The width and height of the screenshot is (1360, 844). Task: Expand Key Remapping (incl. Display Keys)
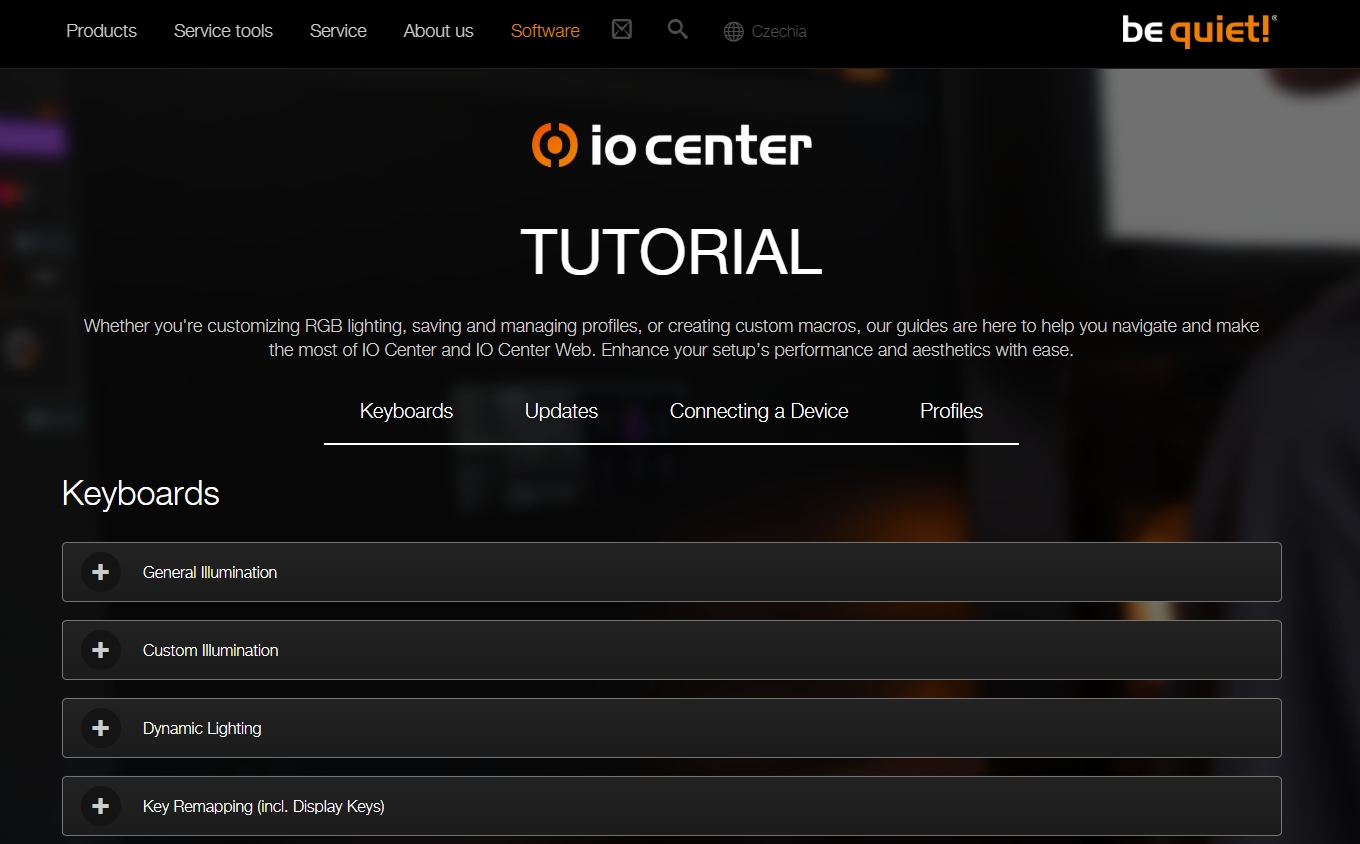[264, 806]
